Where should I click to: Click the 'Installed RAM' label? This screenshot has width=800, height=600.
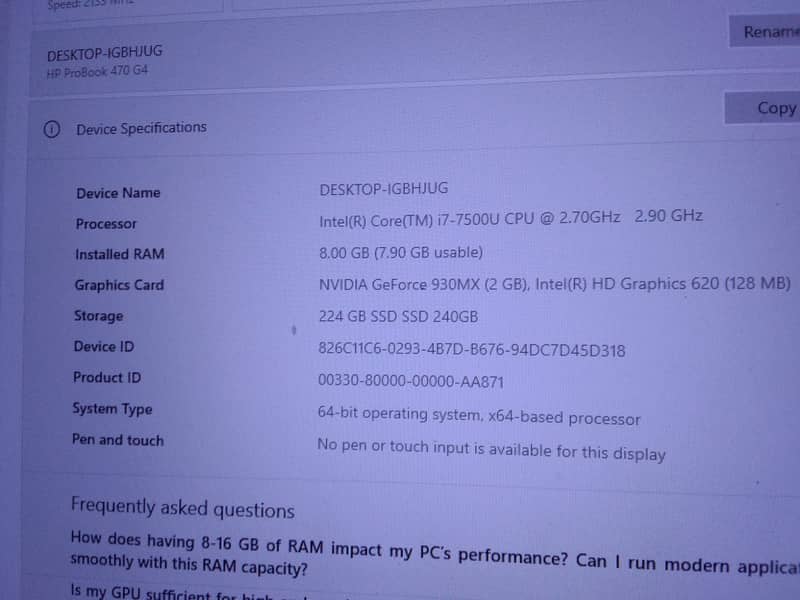tap(120, 255)
